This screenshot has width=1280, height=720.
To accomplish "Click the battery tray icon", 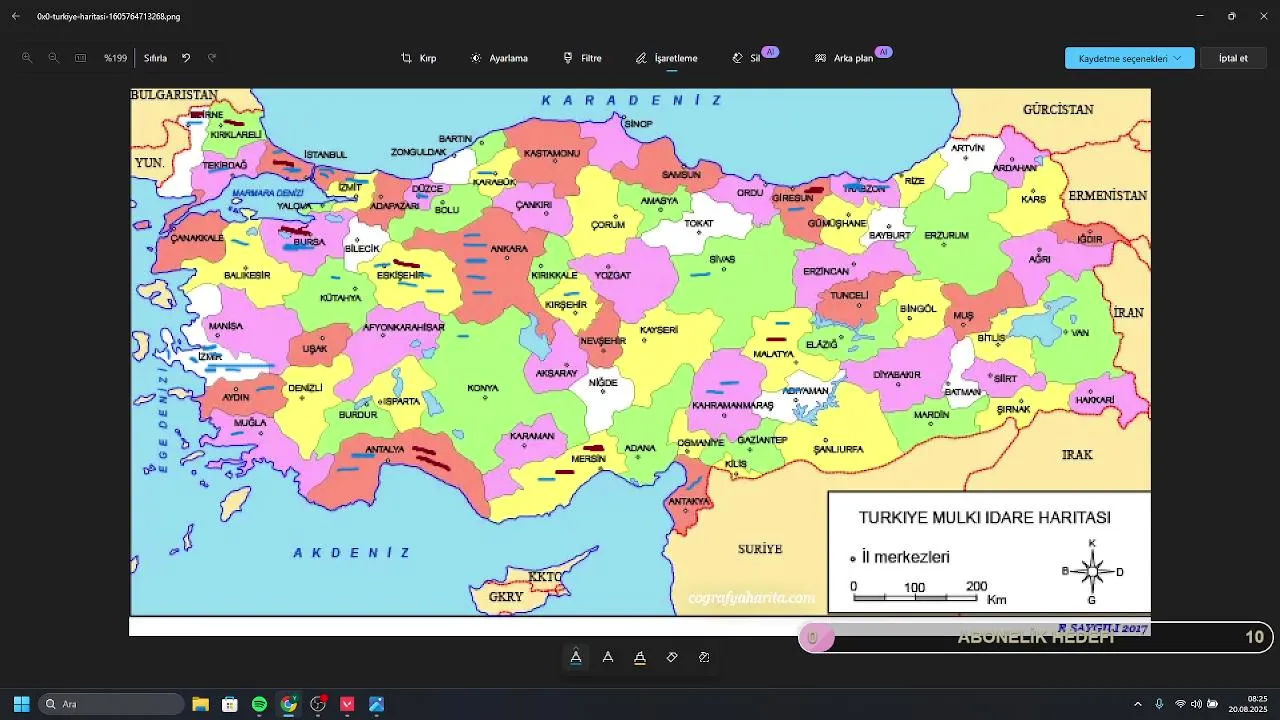I will click(1213, 704).
